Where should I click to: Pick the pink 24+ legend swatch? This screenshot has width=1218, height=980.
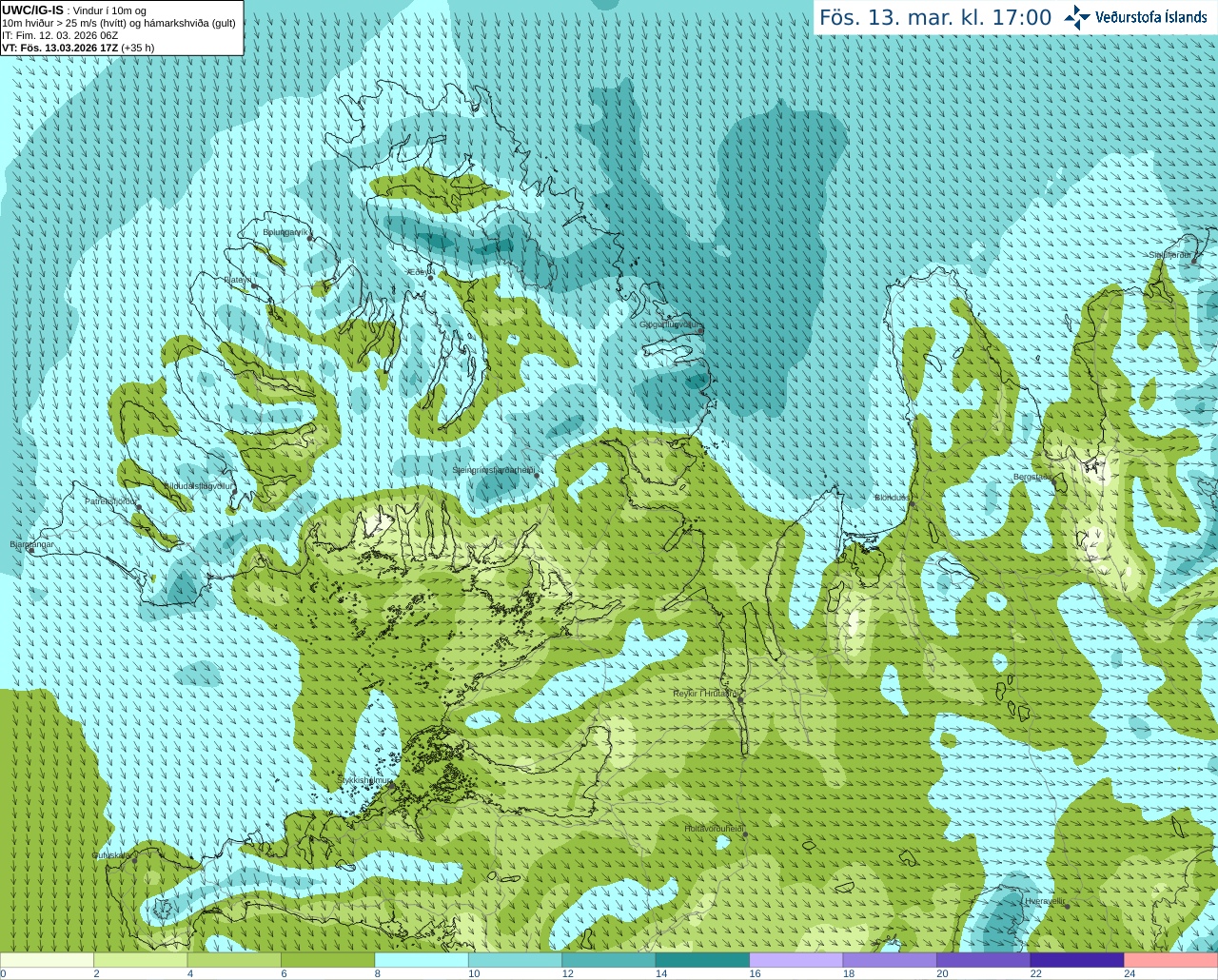click(1171, 960)
